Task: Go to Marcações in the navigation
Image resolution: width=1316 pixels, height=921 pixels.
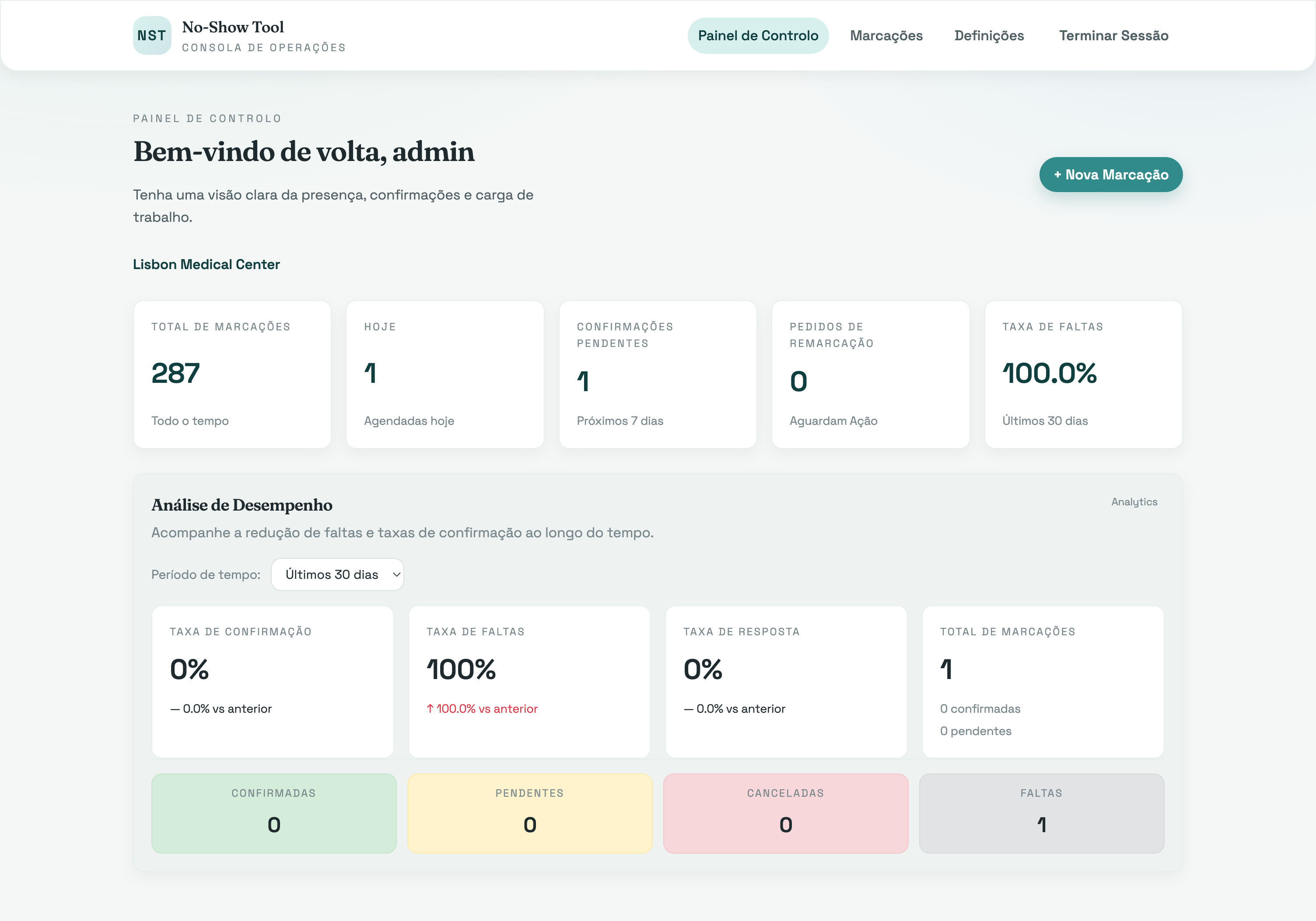Action: click(x=886, y=35)
